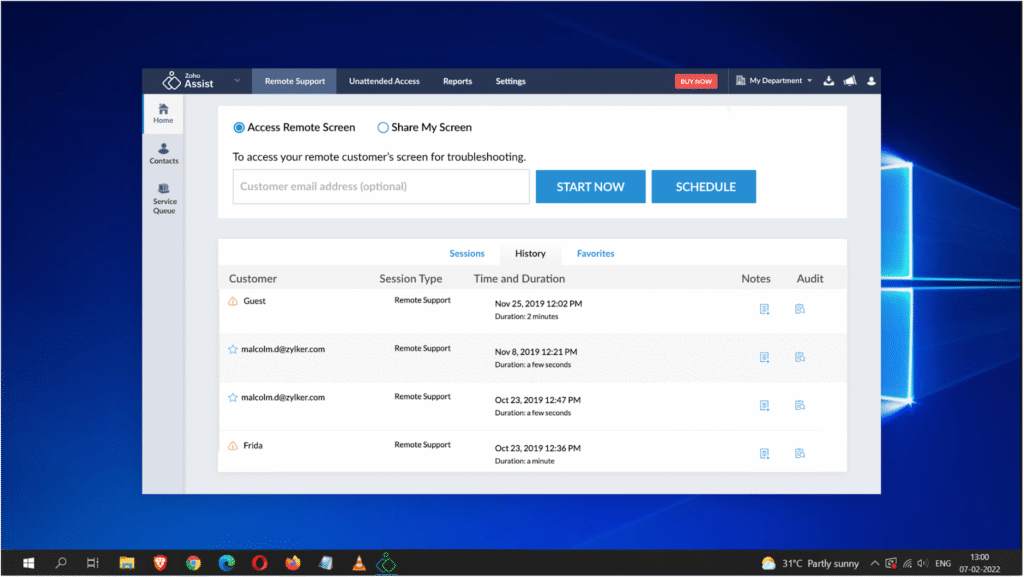Click the download icon in top bar
The height and width of the screenshot is (577, 1024).
click(x=828, y=81)
